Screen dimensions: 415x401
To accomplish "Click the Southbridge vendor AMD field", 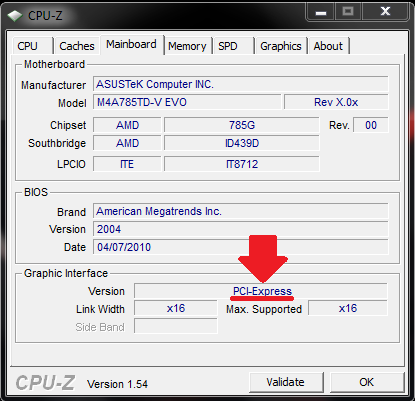I will point(127,143).
